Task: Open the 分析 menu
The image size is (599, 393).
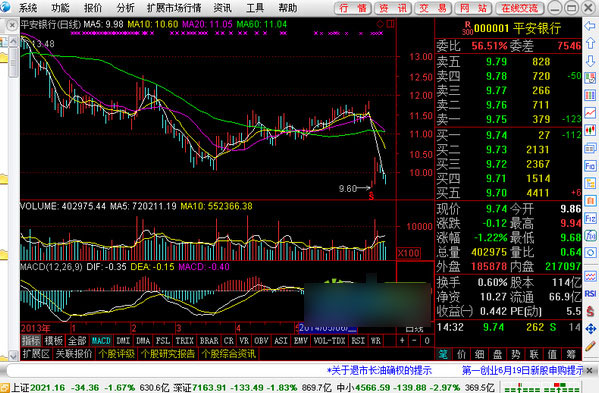Action: pos(125,8)
